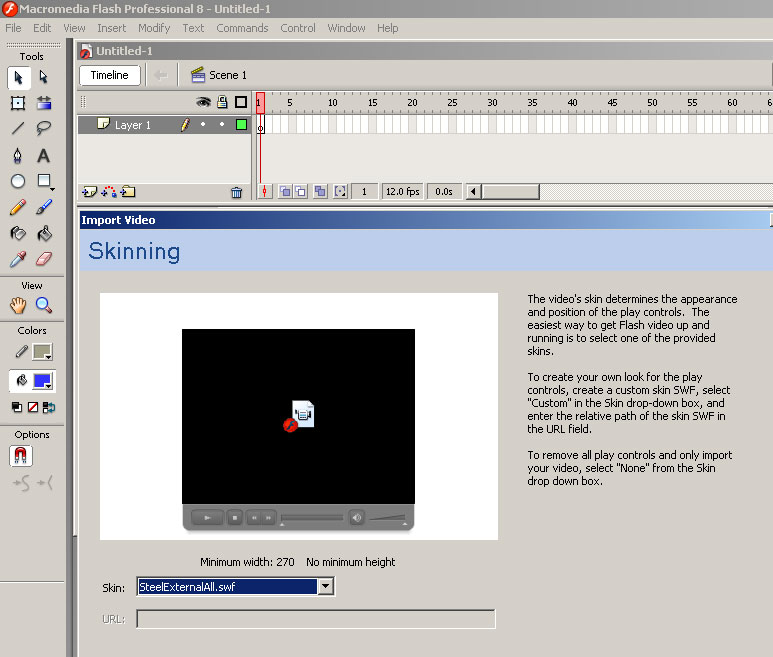Click the URL input field
The image size is (773, 657).
tap(316, 619)
